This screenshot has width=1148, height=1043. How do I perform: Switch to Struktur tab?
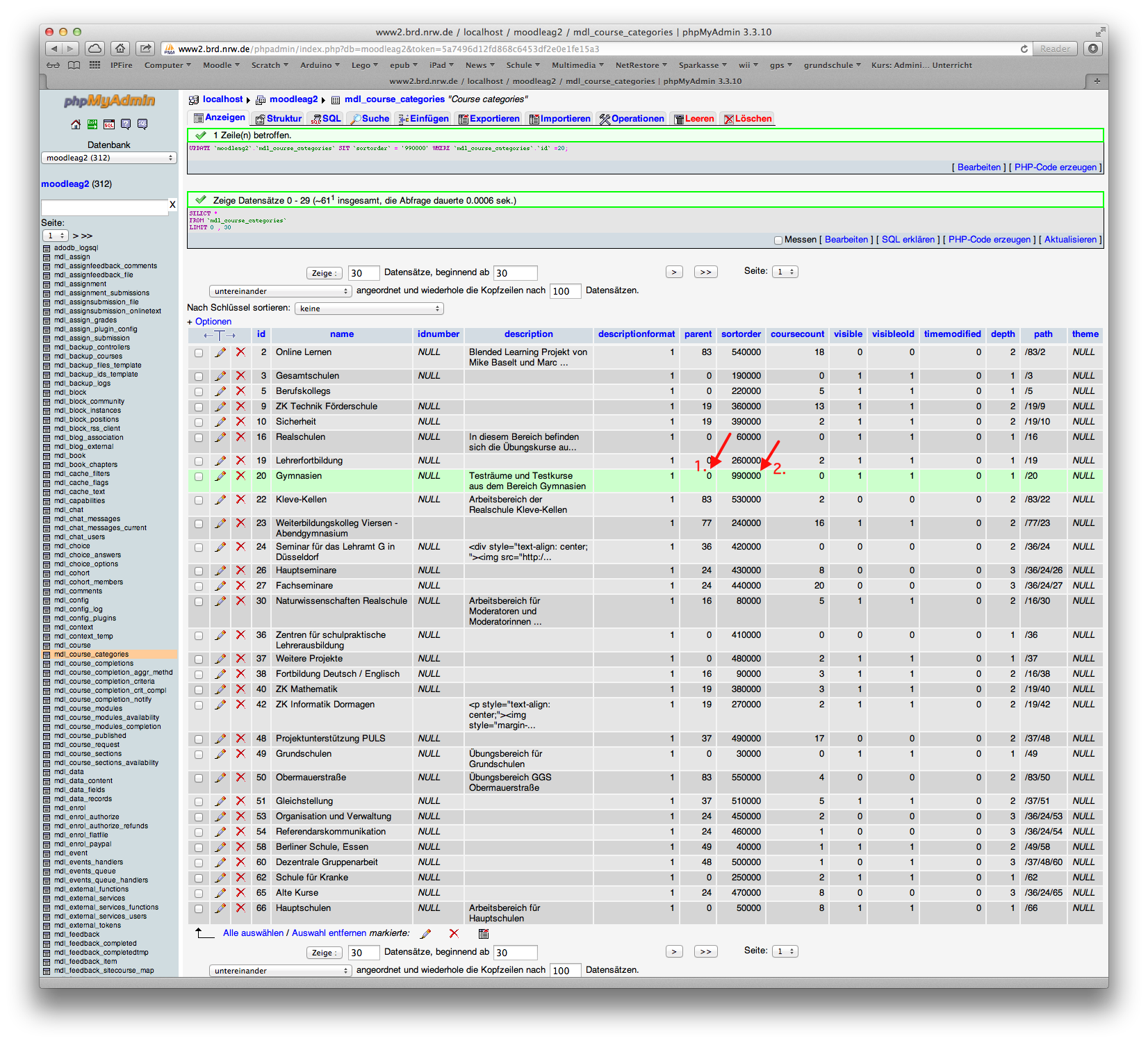point(279,119)
